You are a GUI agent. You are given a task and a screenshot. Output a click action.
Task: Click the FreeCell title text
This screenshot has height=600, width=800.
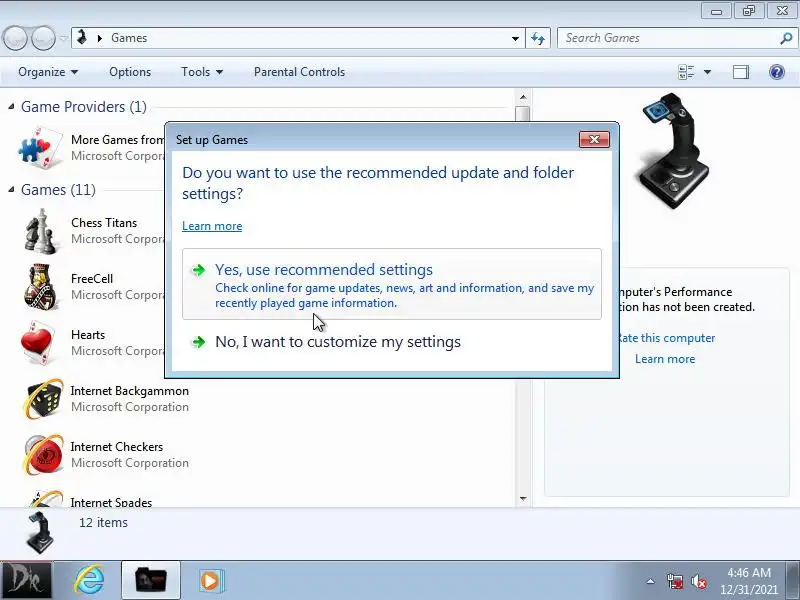tap(92, 279)
